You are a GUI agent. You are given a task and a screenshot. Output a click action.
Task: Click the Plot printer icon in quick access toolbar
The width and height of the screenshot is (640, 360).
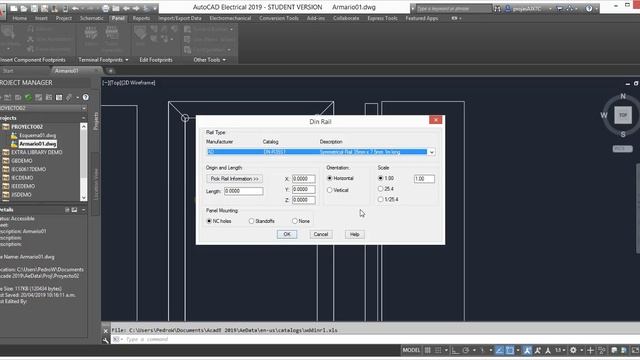[106, 8]
